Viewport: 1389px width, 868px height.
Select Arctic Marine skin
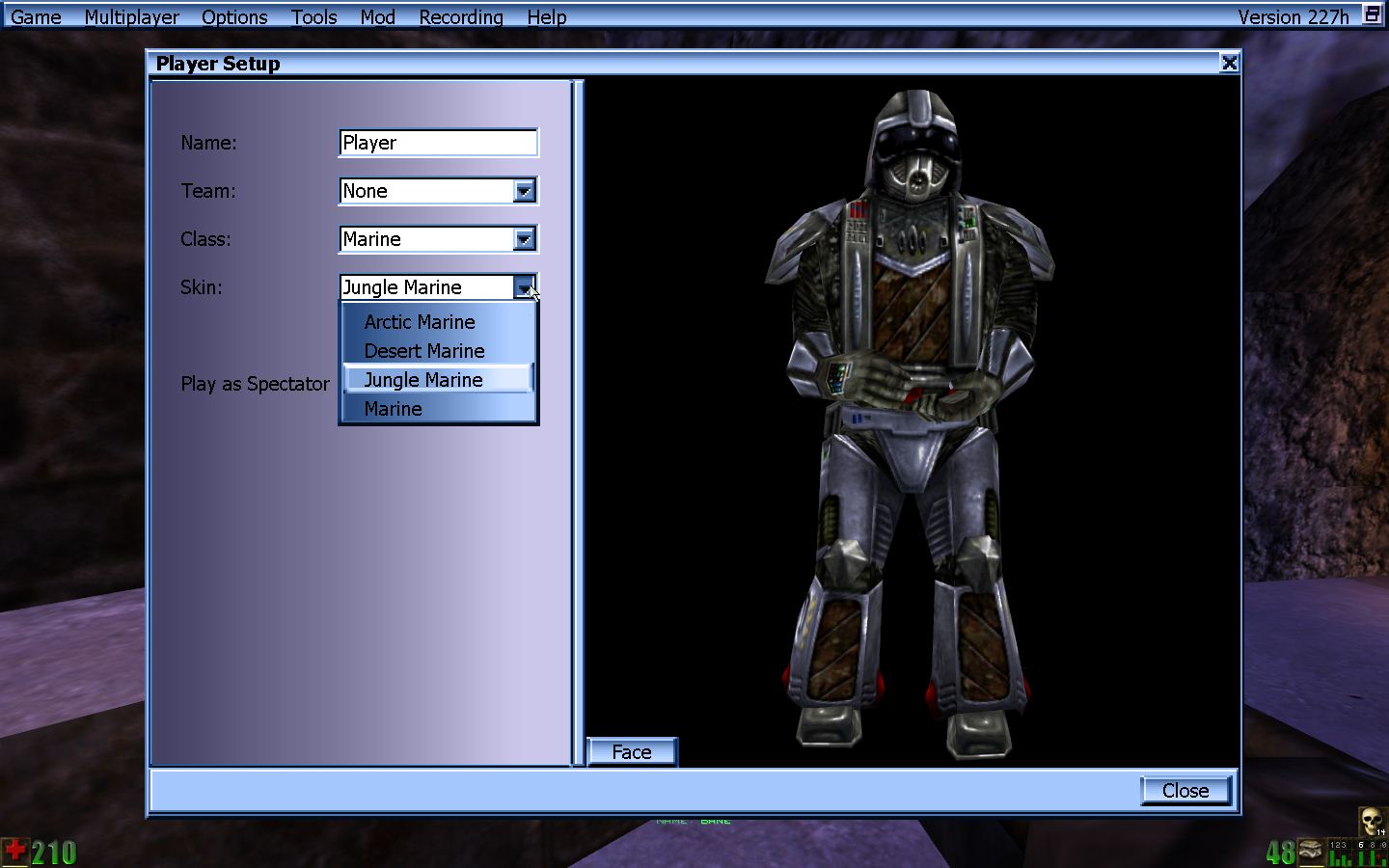438,322
